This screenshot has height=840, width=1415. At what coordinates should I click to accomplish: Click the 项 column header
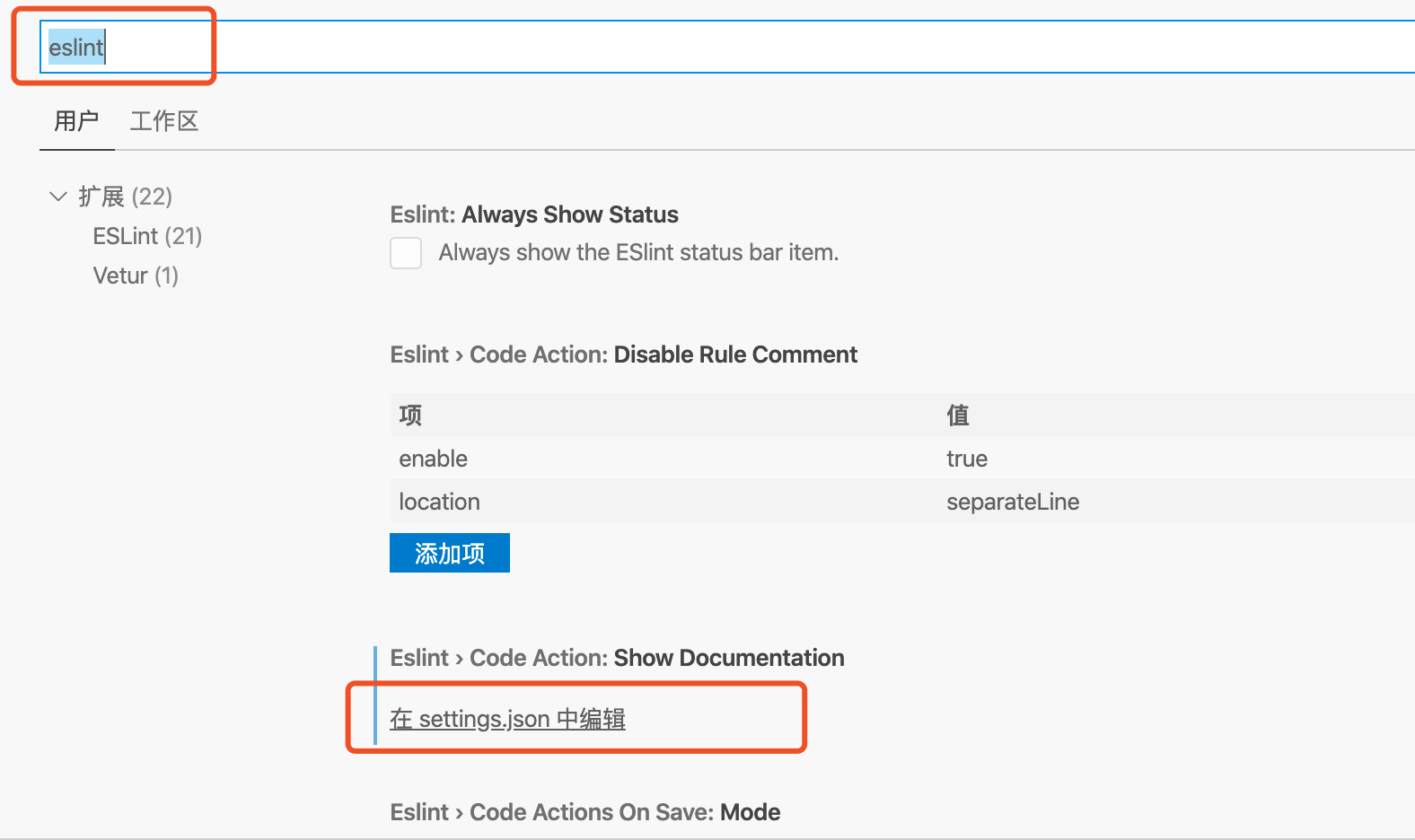410,415
